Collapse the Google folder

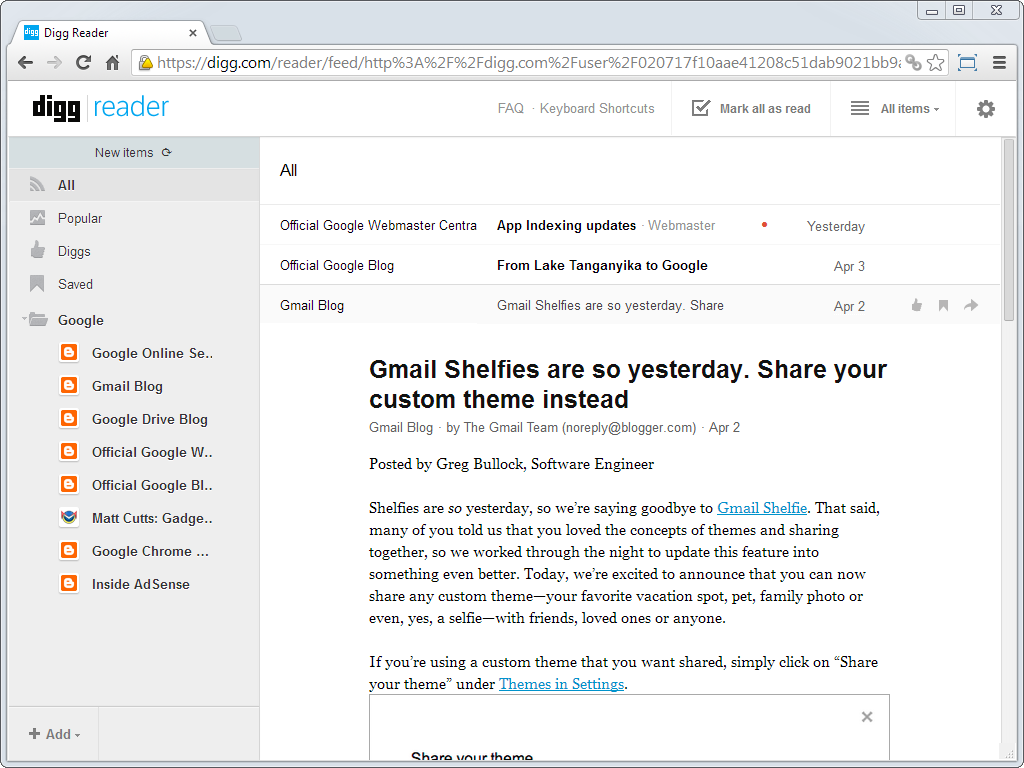[x=25, y=319]
